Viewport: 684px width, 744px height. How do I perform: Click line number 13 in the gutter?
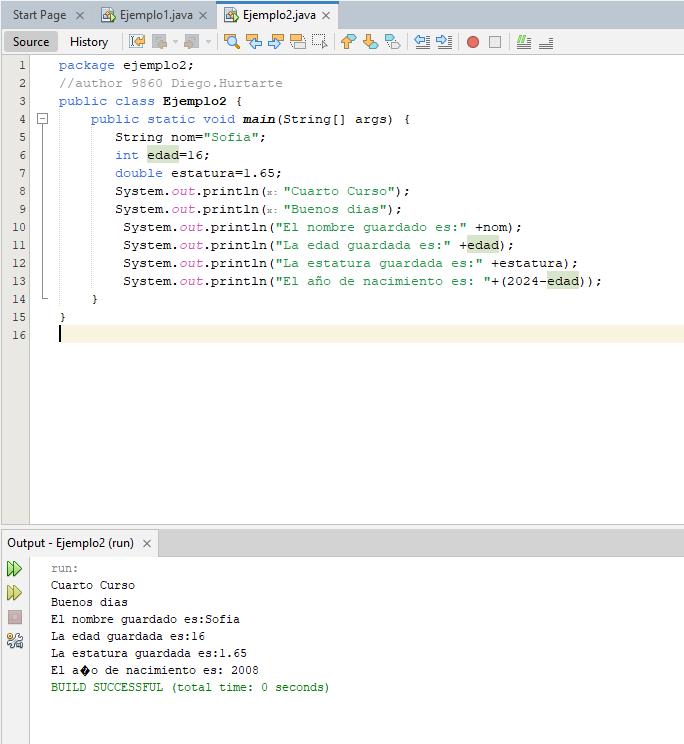click(x=19, y=281)
